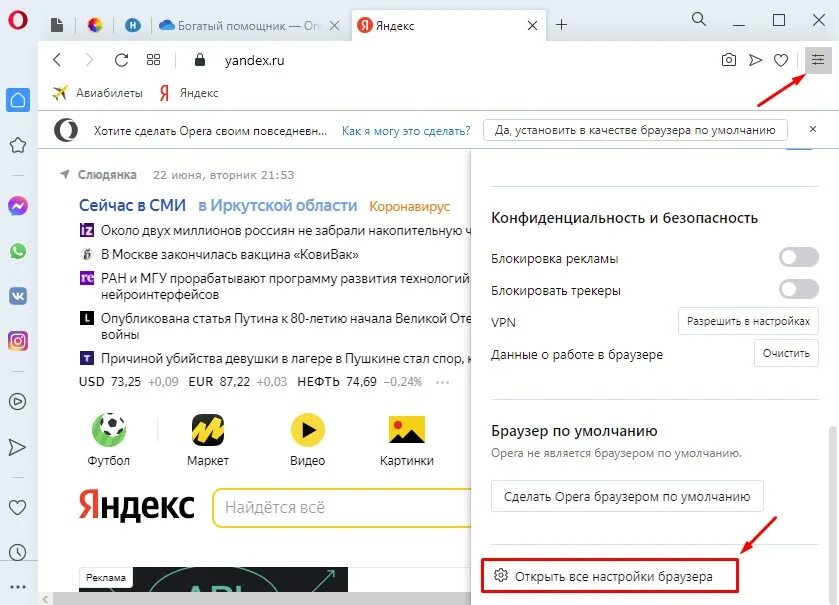This screenshot has height=605, width=839.
Task: Open the three-dot sidebar setup
Action: pyautogui.click(x=18, y=587)
